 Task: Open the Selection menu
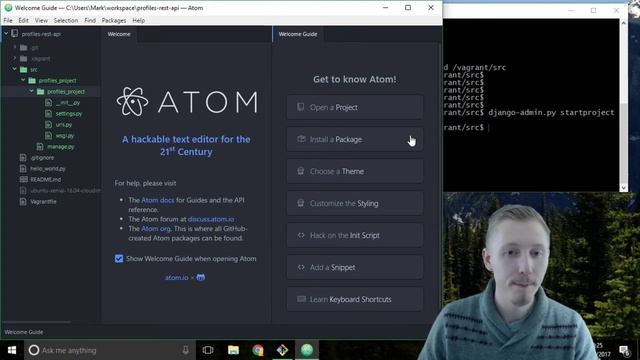click(66, 20)
